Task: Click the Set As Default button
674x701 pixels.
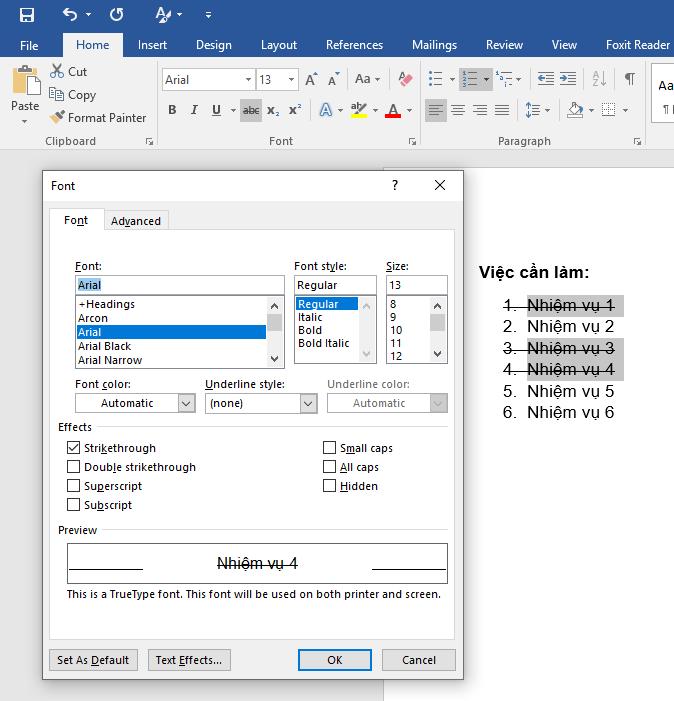Action: point(93,660)
